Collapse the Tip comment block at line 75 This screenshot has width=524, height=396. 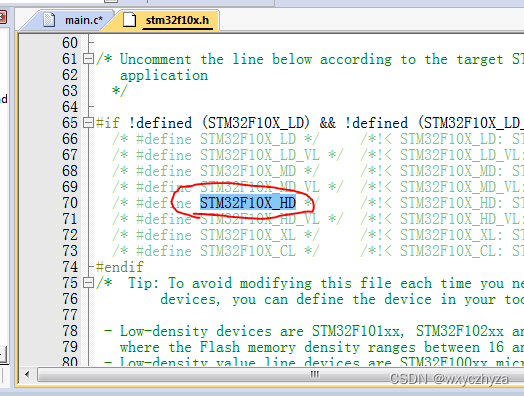click(x=88, y=283)
